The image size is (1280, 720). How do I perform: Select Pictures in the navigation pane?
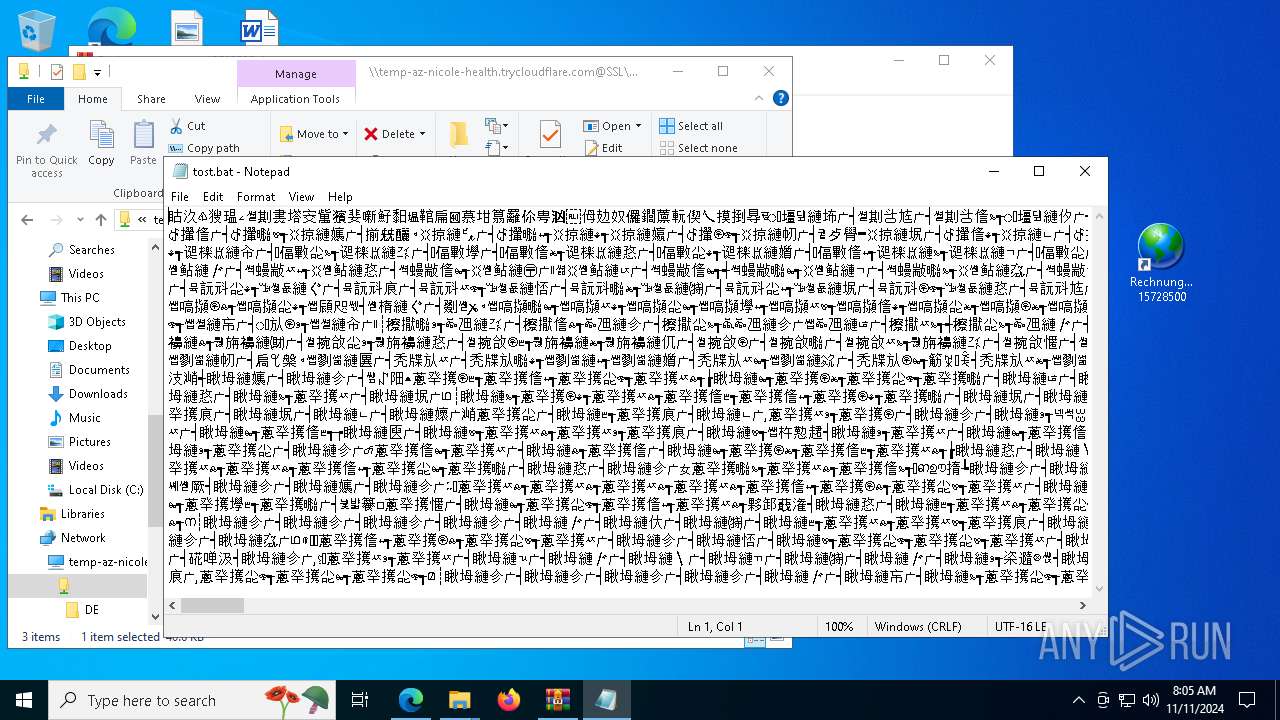[90, 442]
